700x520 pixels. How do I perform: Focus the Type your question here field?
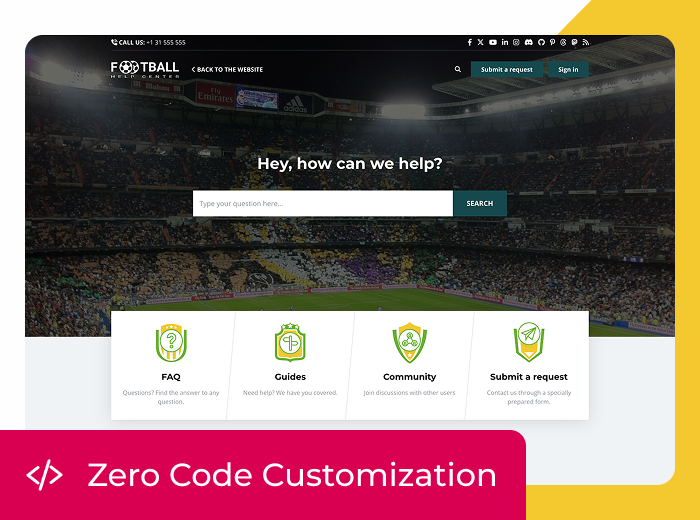323,204
